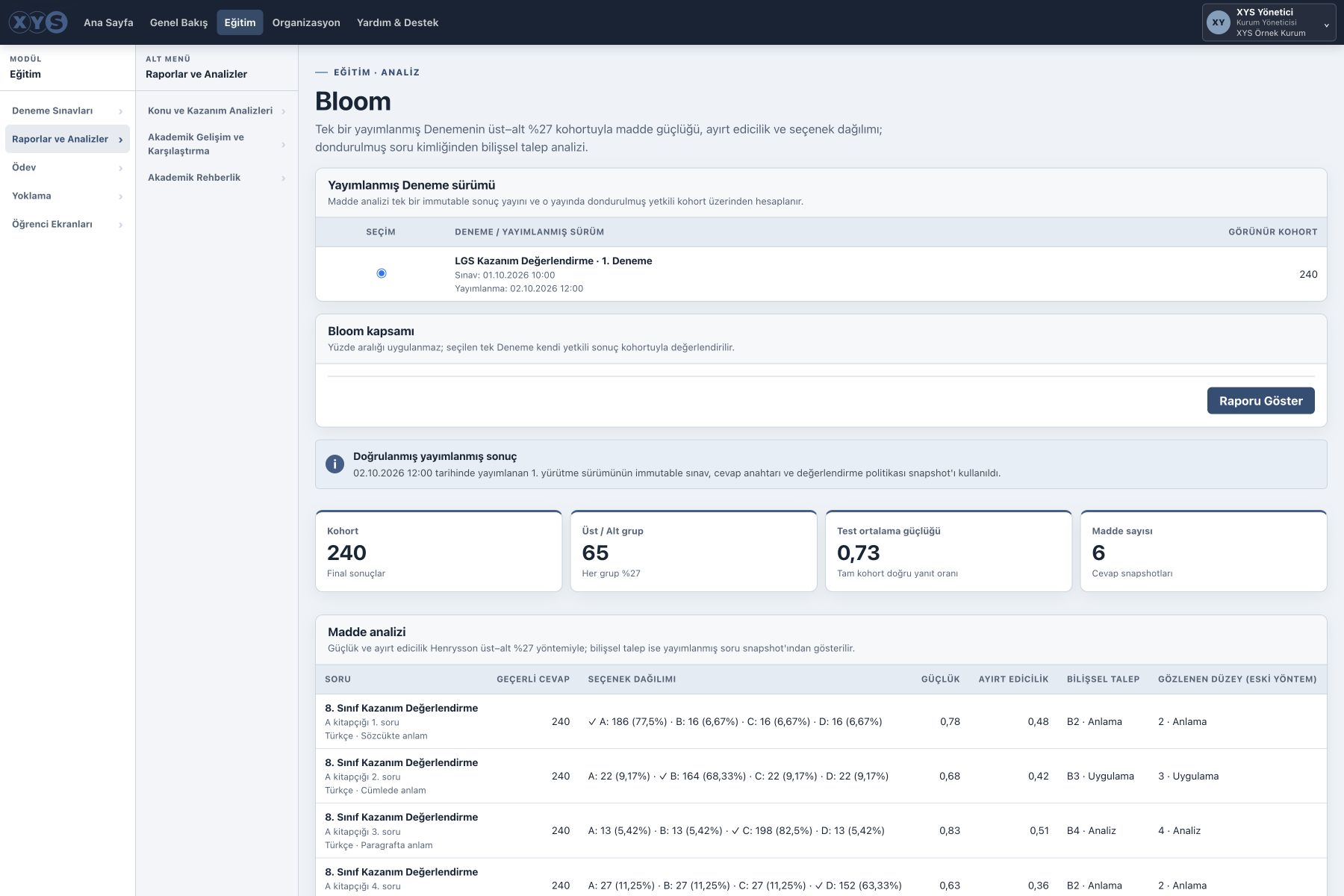Click the A kitapçığı 1. soru row
This screenshot has height=896, width=1344.
[x=821, y=721]
